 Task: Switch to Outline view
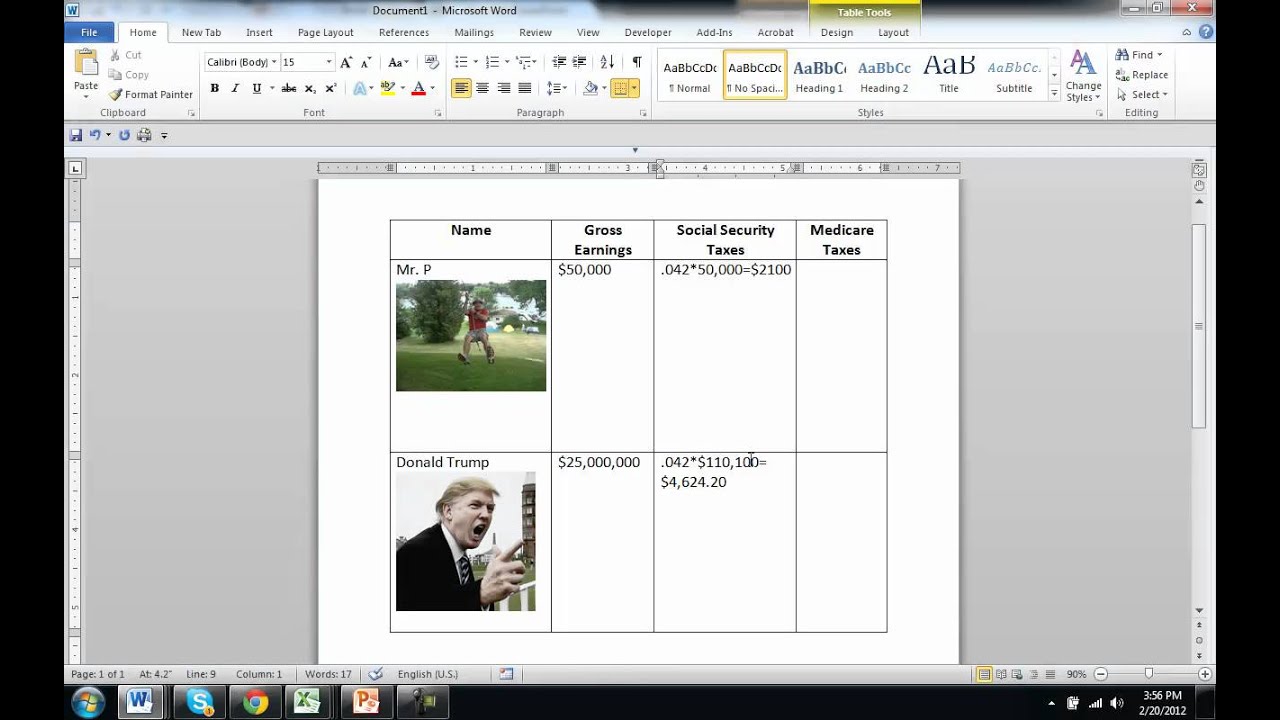1033,674
